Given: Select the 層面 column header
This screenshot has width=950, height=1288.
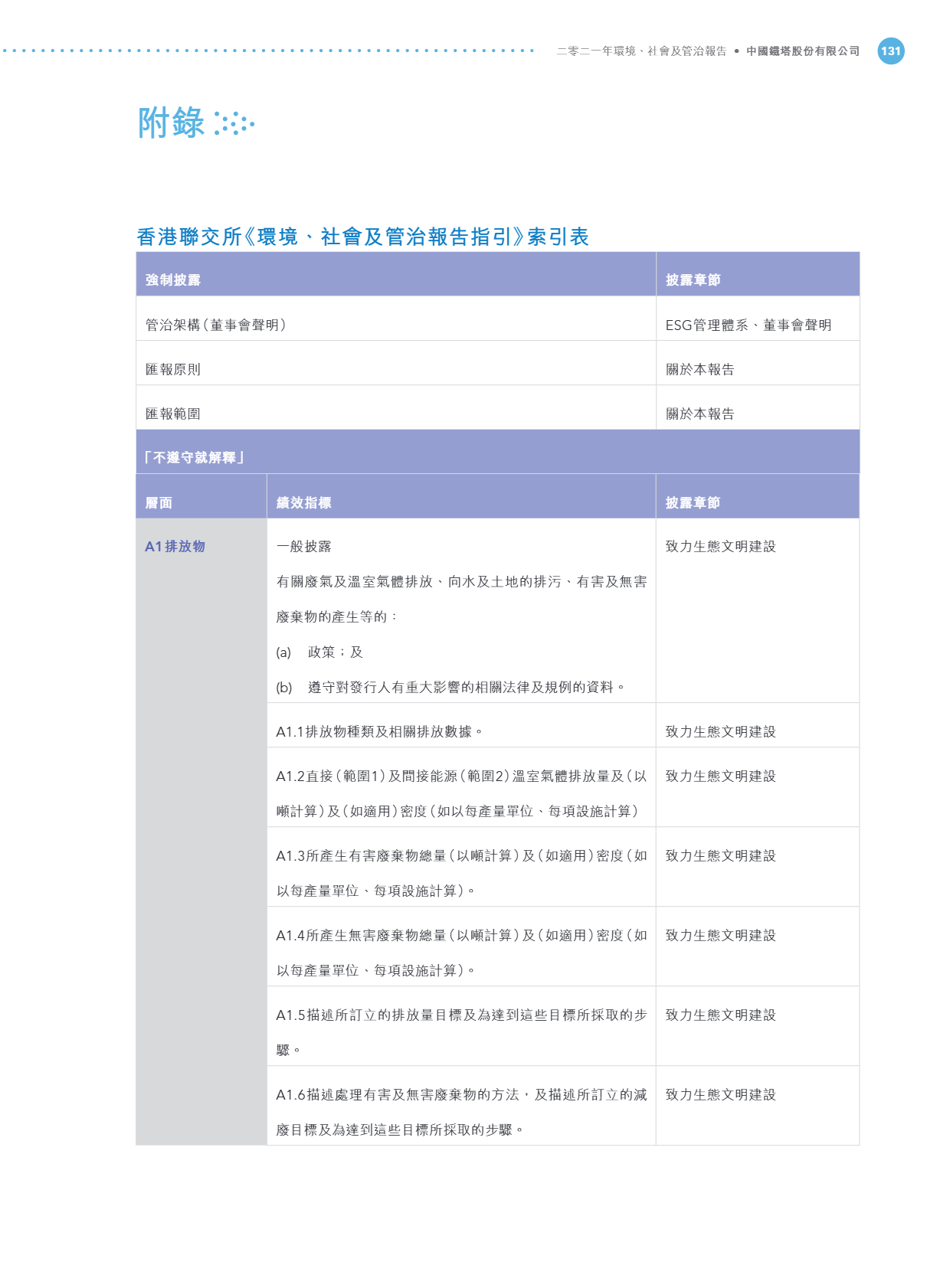Looking at the screenshot, I should point(159,502).
